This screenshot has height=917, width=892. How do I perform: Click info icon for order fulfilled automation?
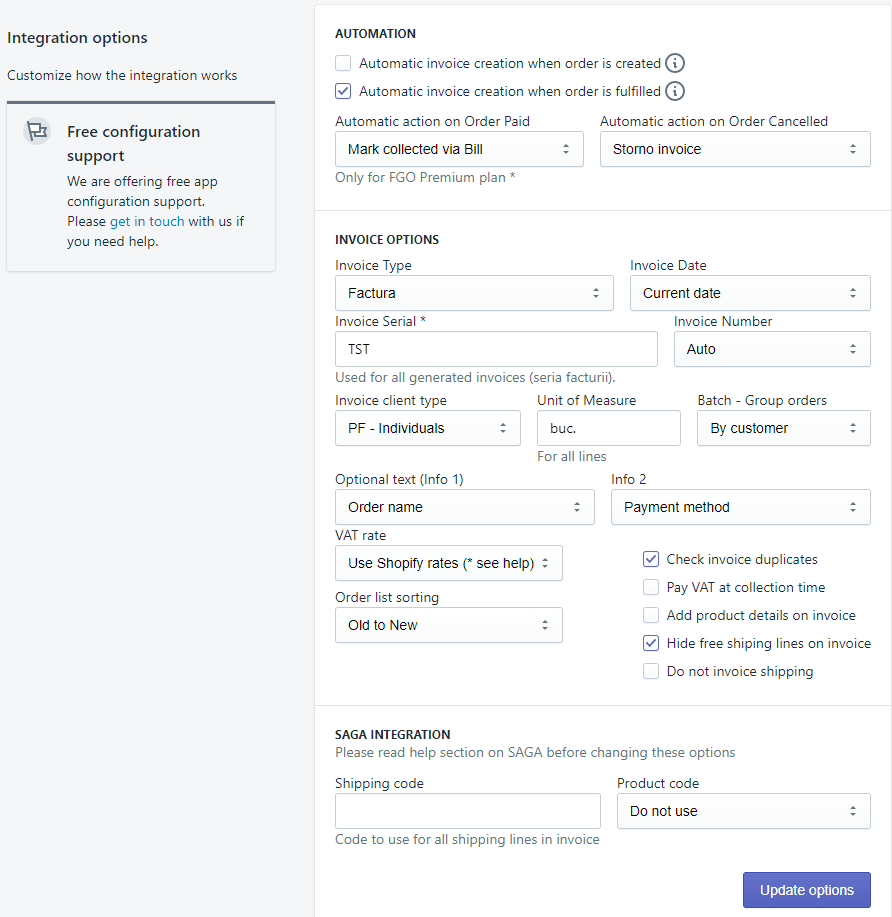coord(675,91)
